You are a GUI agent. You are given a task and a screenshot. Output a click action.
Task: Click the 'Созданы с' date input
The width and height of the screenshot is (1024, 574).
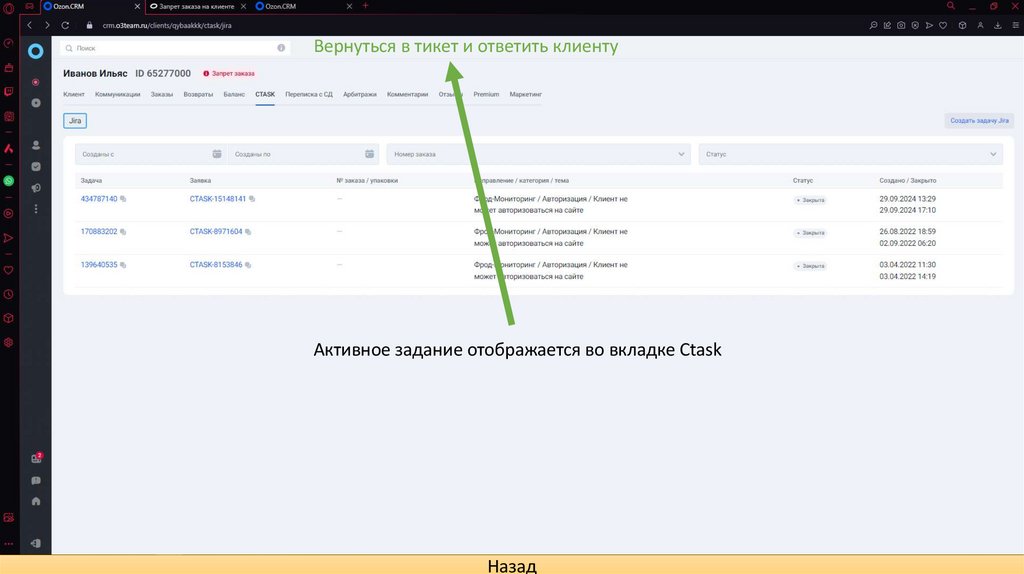150,154
